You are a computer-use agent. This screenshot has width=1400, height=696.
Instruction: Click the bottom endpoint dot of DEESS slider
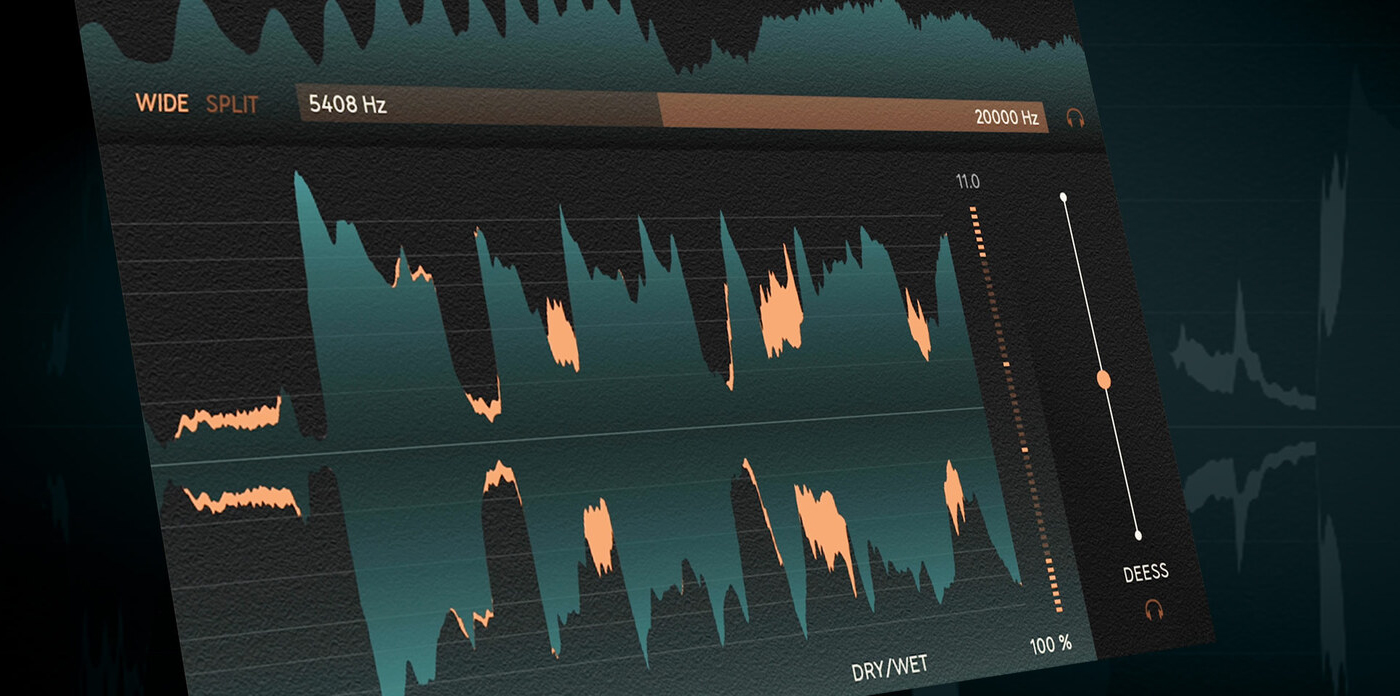click(1138, 535)
